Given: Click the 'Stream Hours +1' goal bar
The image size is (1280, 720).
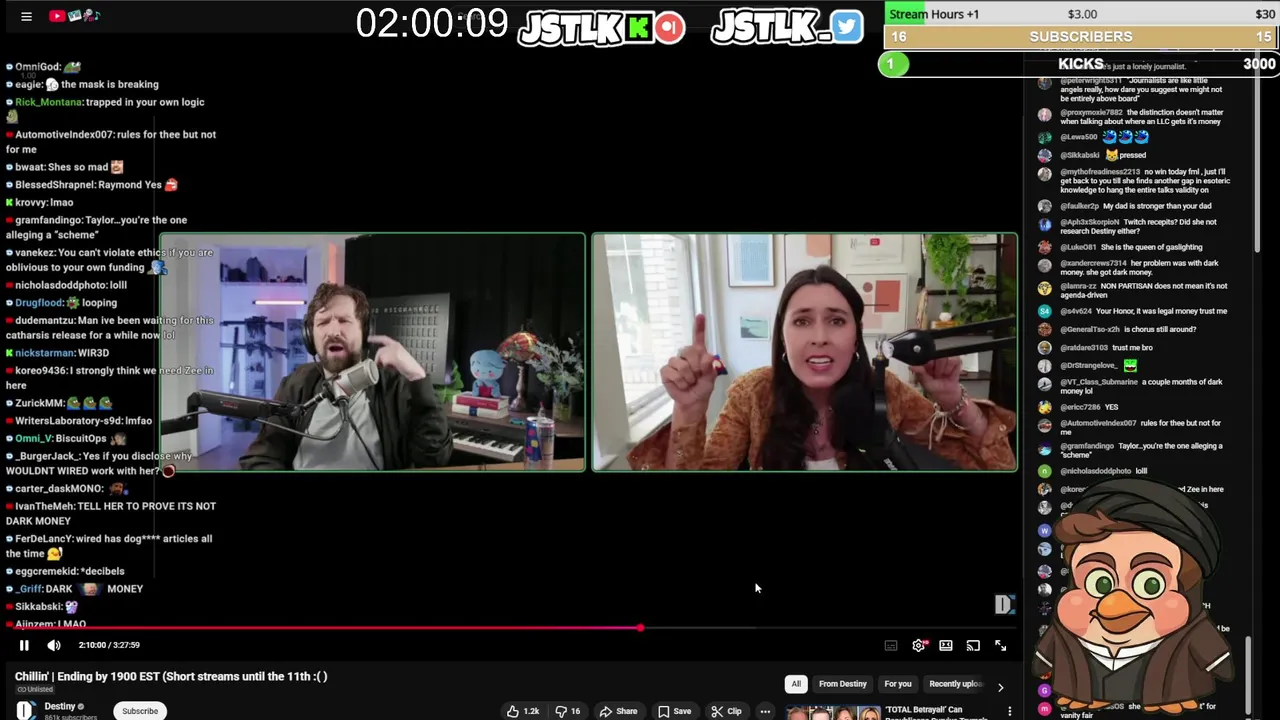Looking at the screenshot, I should [x=1082, y=14].
